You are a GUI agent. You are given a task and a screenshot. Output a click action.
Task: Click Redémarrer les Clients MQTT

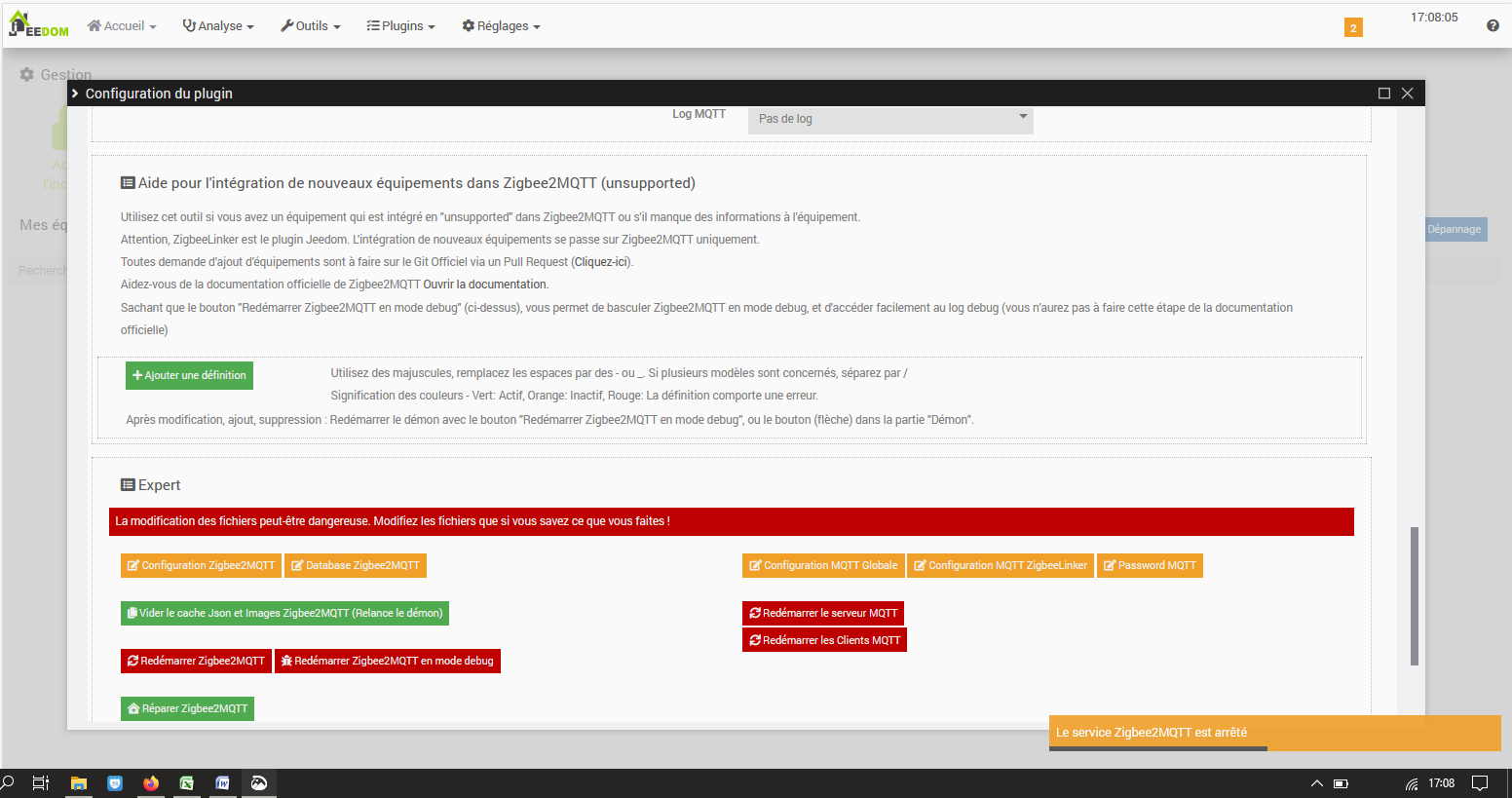pos(824,640)
